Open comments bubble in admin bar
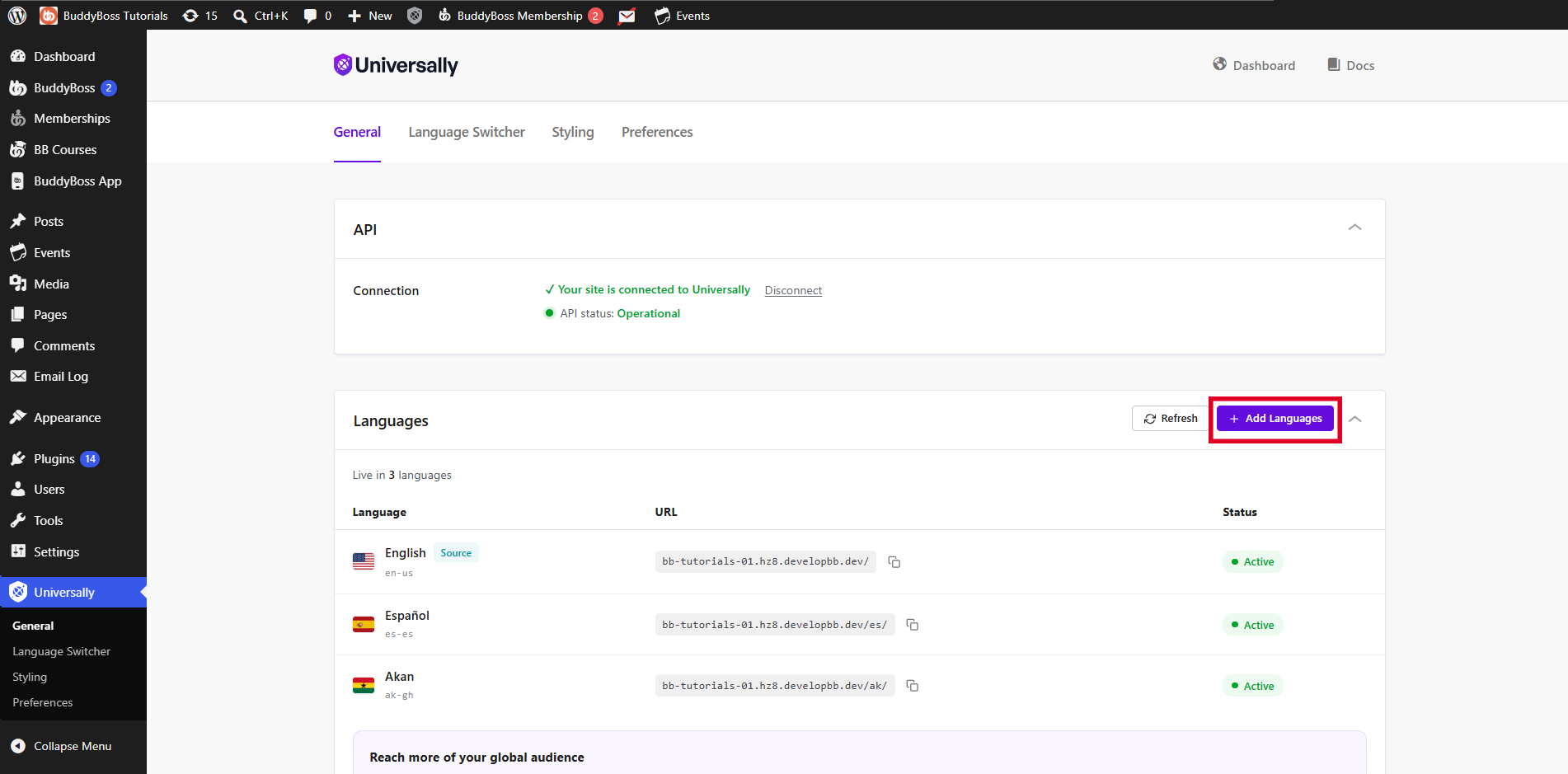1568x774 pixels. (317, 16)
